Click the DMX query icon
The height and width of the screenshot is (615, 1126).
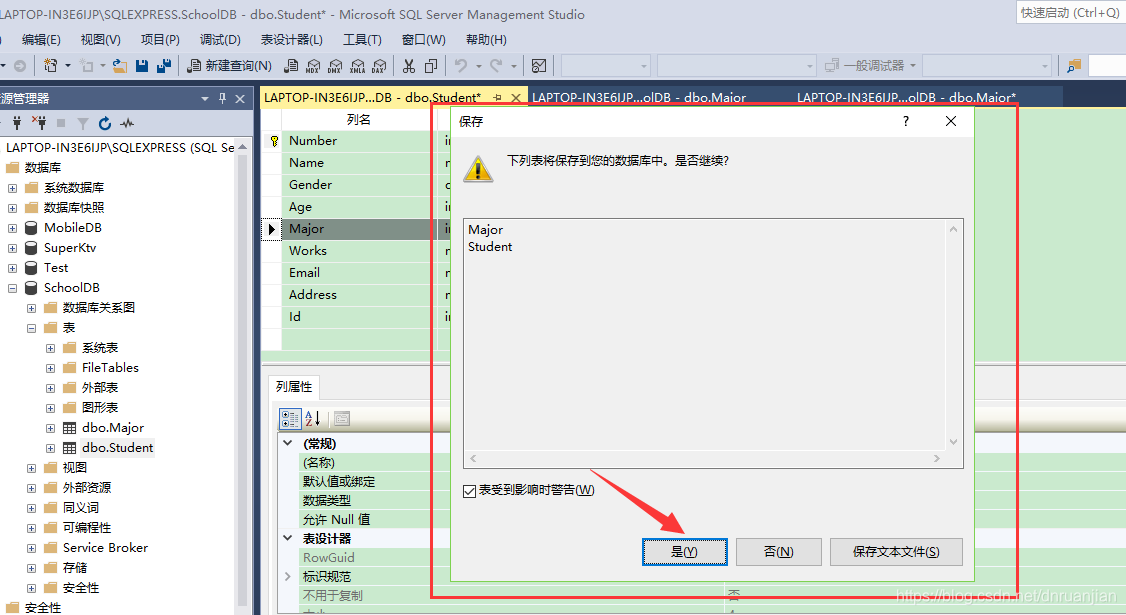[x=335, y=65]
